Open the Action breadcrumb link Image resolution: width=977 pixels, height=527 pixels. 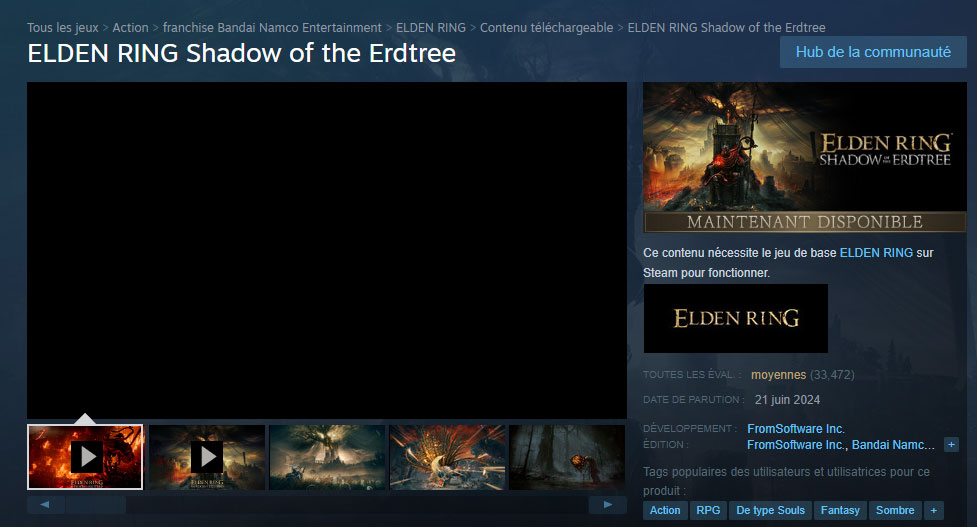[x=130, y=27]
